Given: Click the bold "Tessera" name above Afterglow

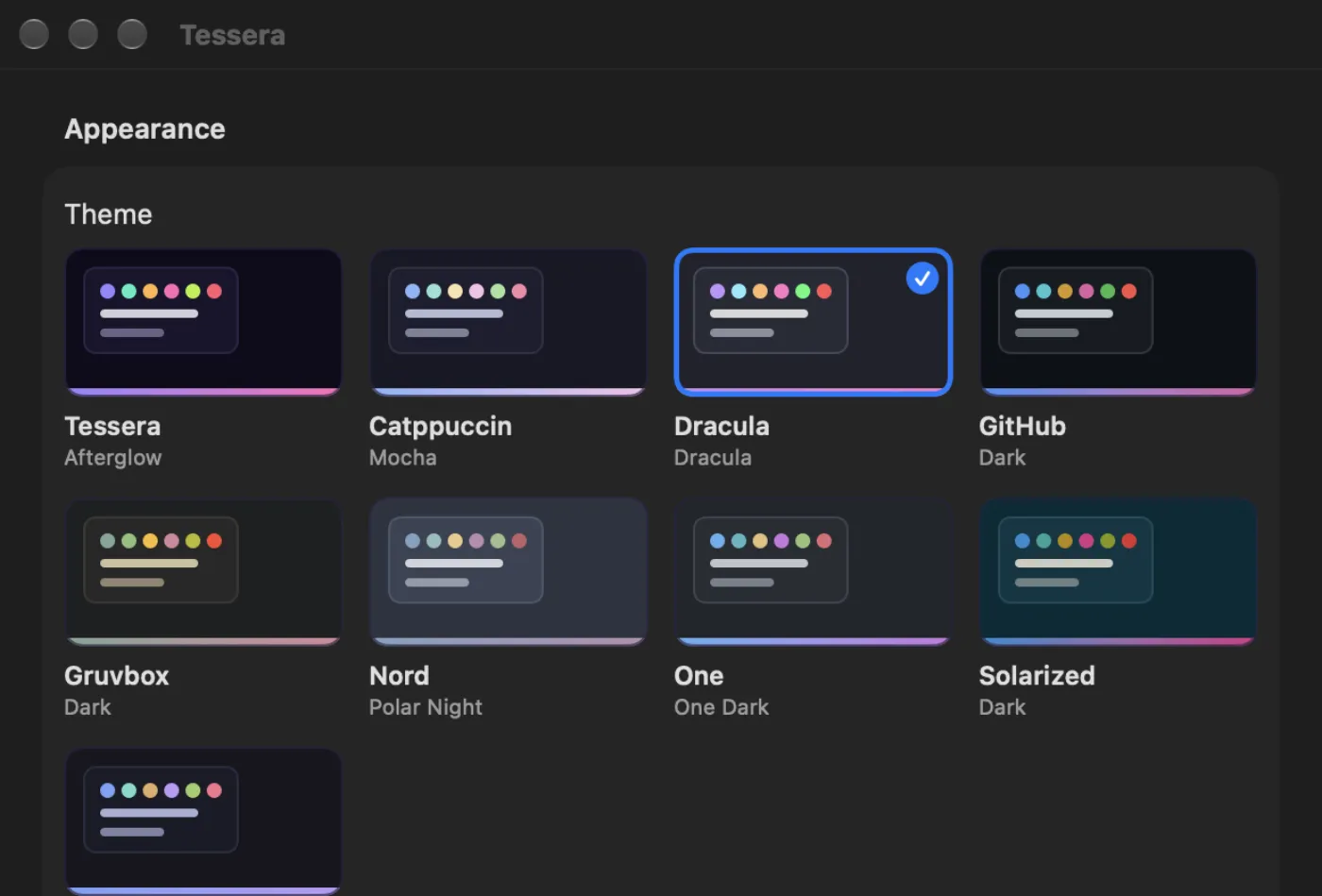Looking at the screenshot, I should click(112, 427).
